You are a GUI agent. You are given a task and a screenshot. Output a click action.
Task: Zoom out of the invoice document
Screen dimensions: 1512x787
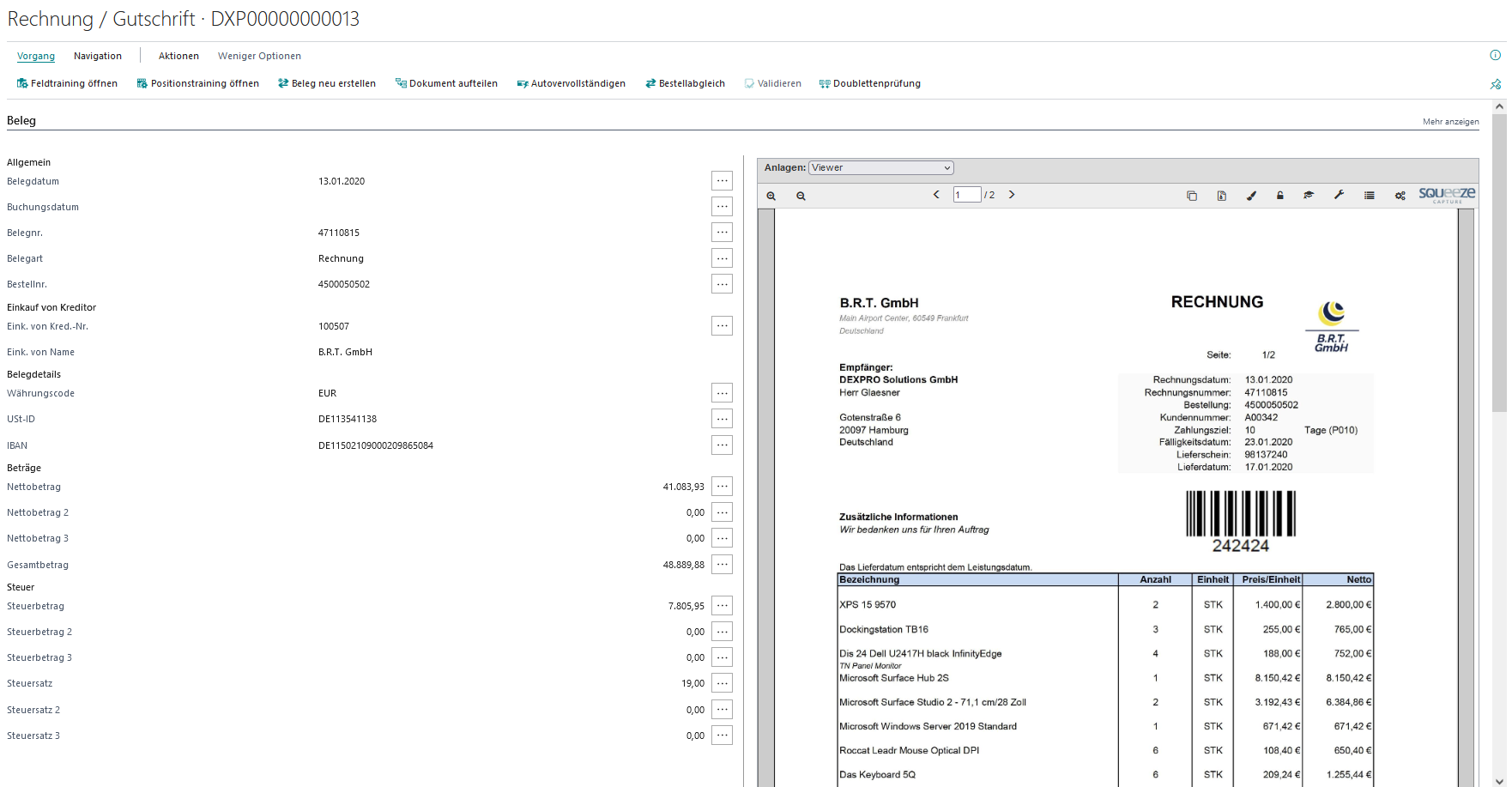(x=801, y=196)
